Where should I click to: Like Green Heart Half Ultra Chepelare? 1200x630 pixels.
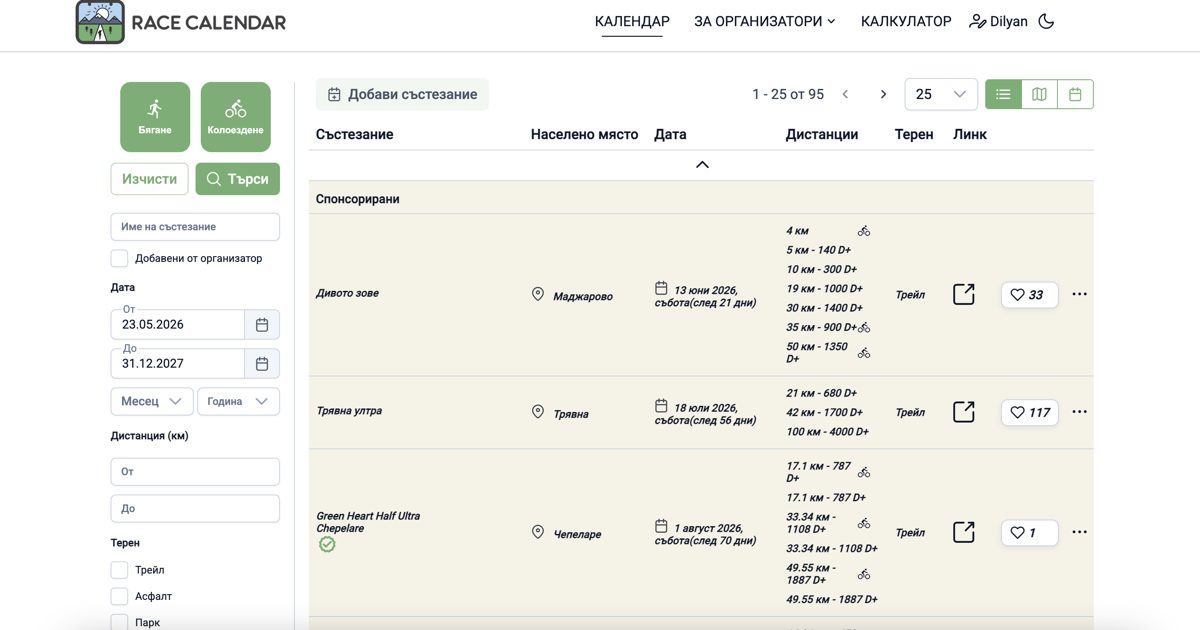click(x=1029, y=533)
